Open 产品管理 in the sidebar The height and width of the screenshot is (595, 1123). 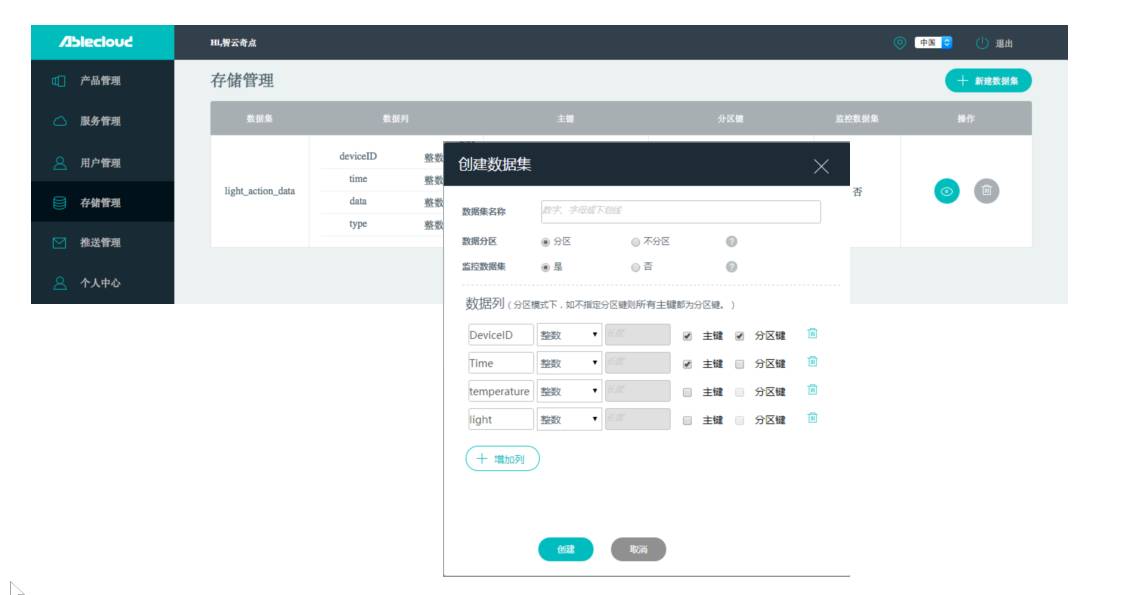pyautogui.click(x=102, y=81)
